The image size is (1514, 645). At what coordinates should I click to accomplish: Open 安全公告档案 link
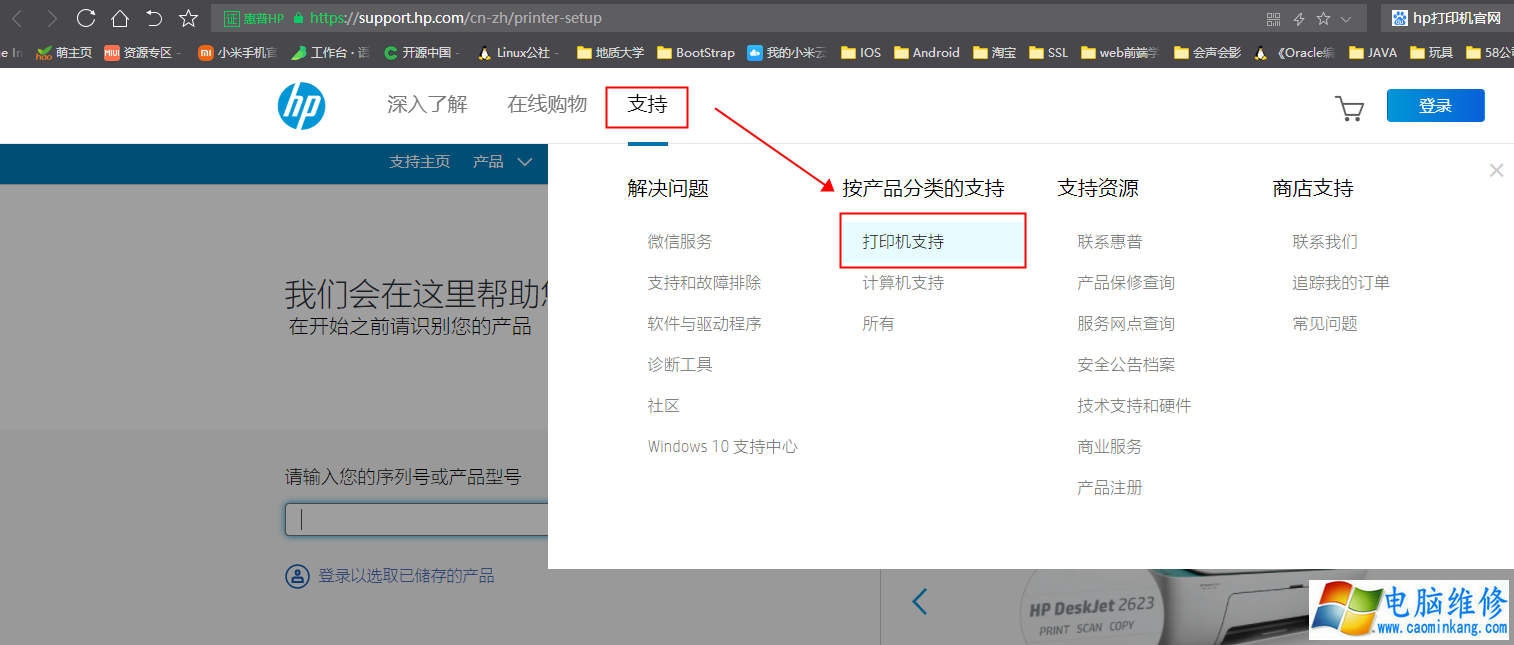coord(1126,365)
